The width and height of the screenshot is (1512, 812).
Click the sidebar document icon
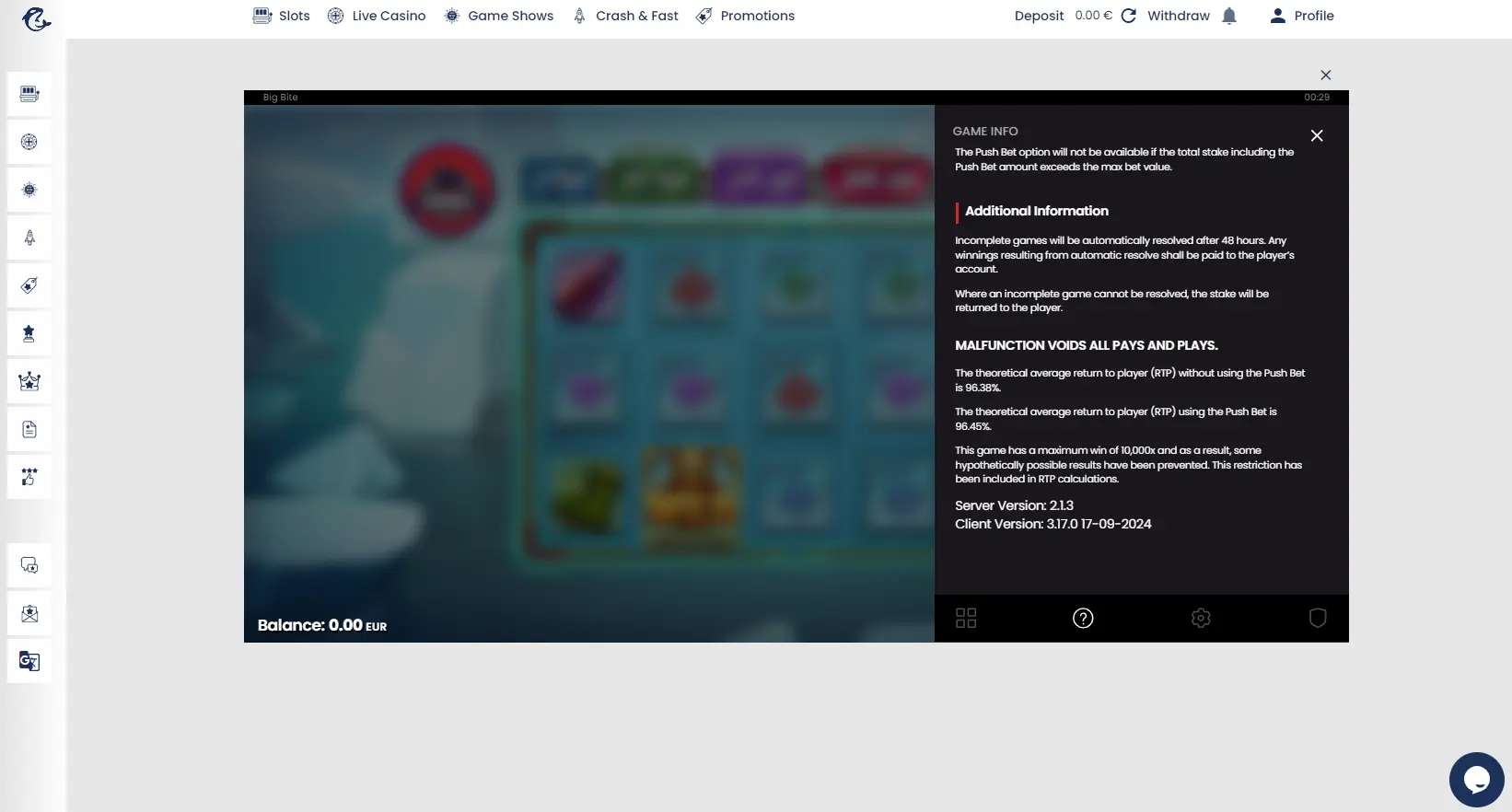pyautogui.click(x=29, y=429)
